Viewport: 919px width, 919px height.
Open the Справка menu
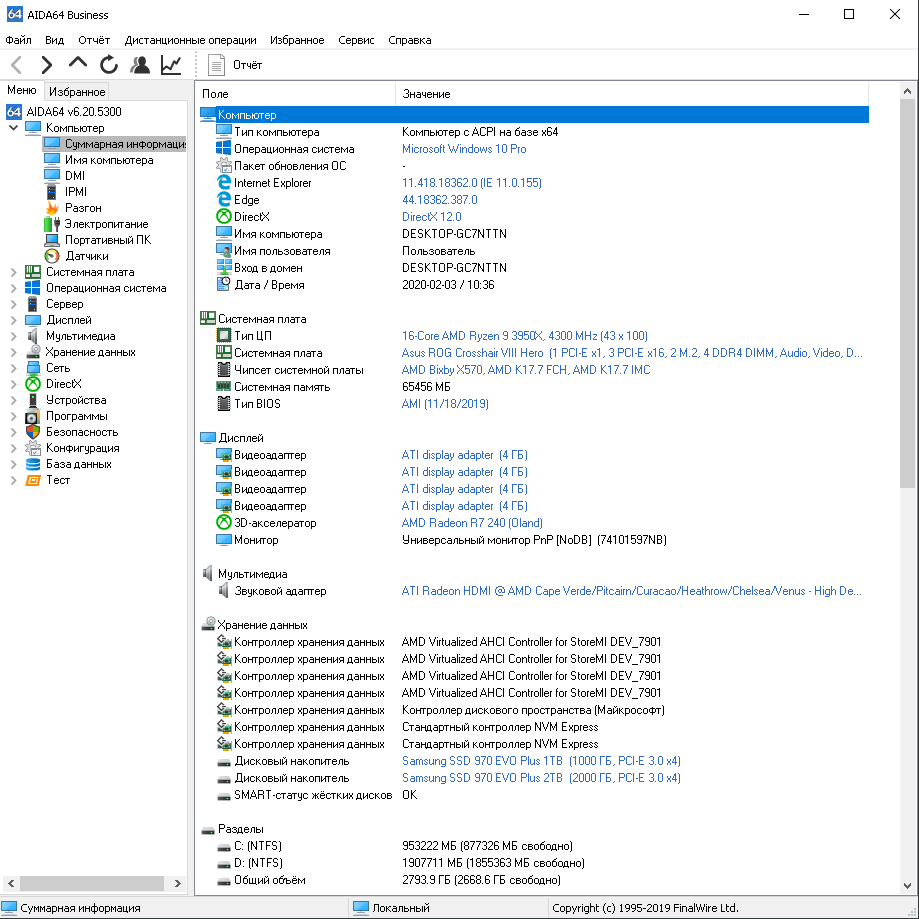pos(410,40)
